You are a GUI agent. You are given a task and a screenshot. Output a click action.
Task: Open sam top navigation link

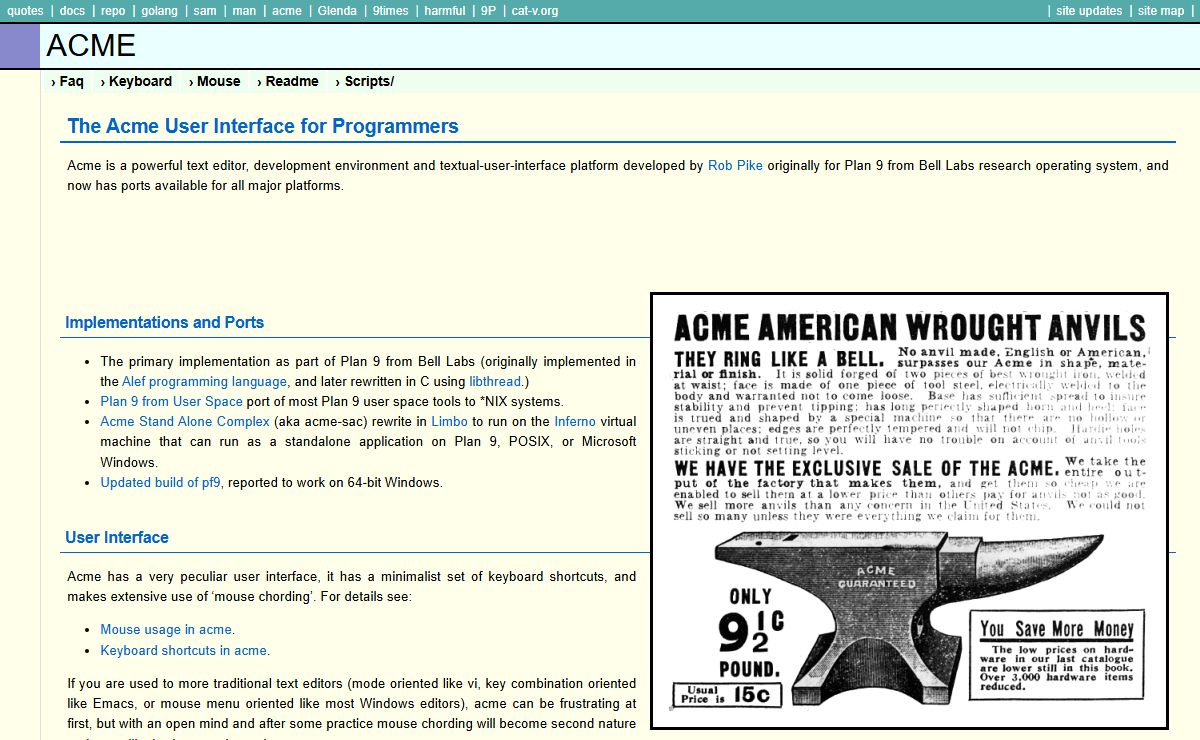coord(205,11)
